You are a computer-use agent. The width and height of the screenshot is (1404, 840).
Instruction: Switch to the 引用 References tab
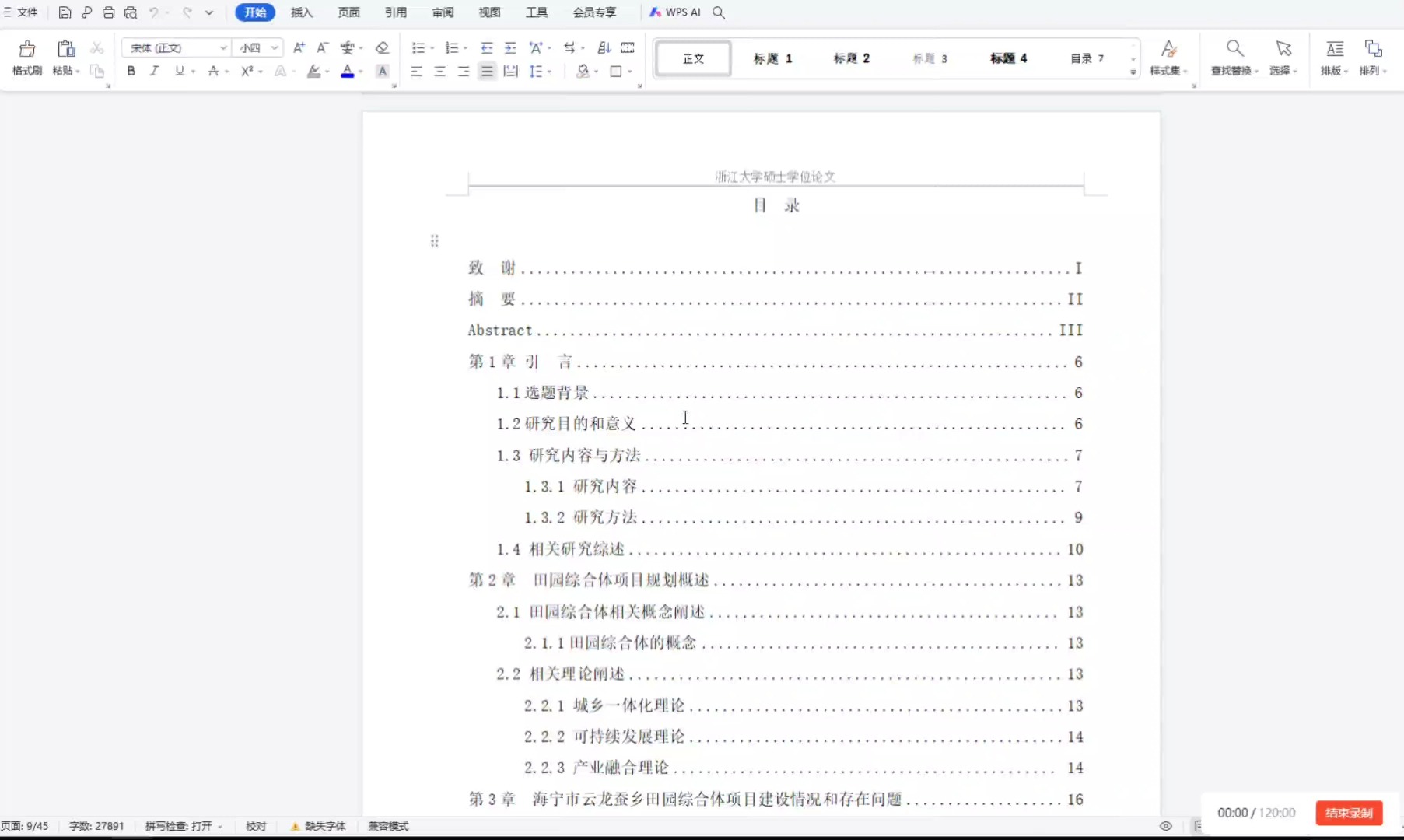point(396,12)
